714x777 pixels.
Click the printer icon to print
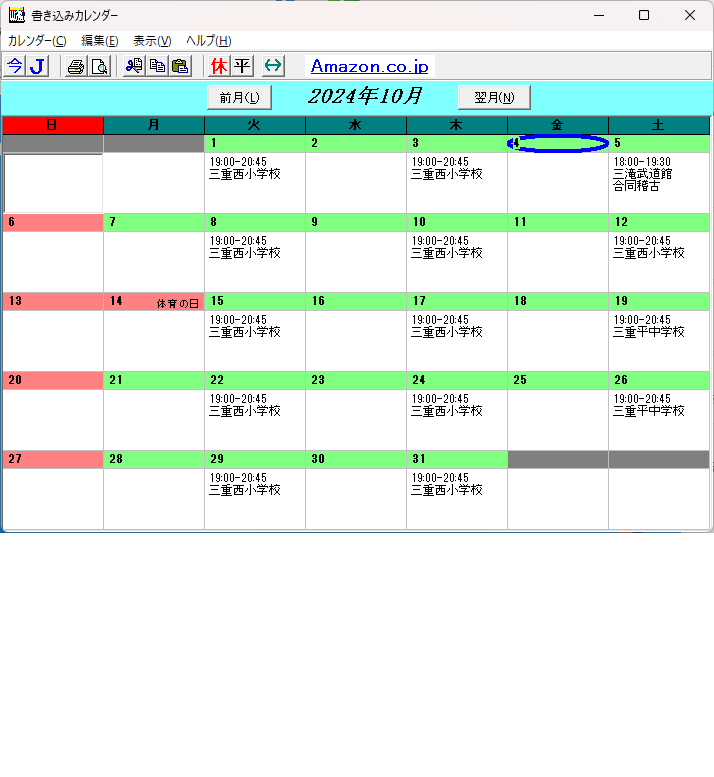(76, 66)
